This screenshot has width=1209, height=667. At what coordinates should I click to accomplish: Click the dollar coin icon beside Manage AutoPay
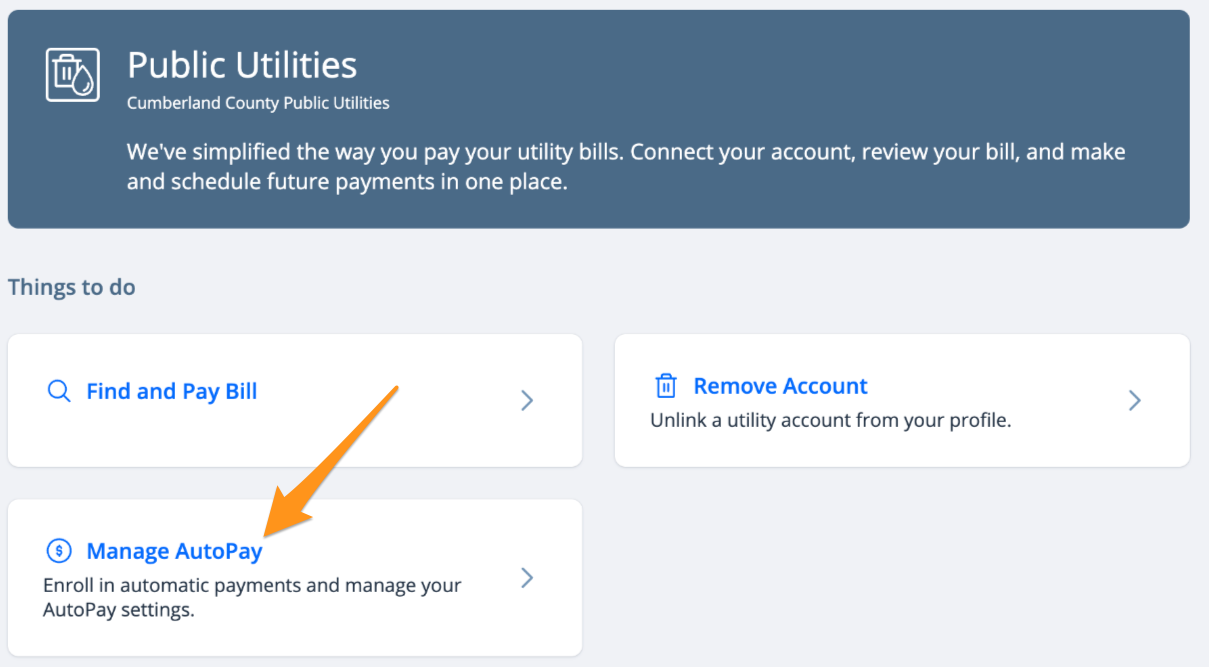[59, 551]
